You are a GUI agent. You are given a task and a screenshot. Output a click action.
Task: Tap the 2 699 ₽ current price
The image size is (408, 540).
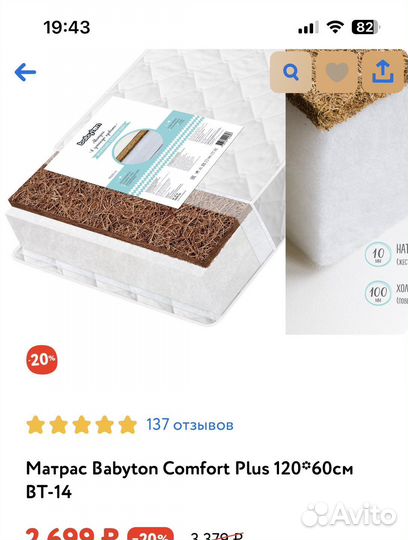tap(72, 534)
